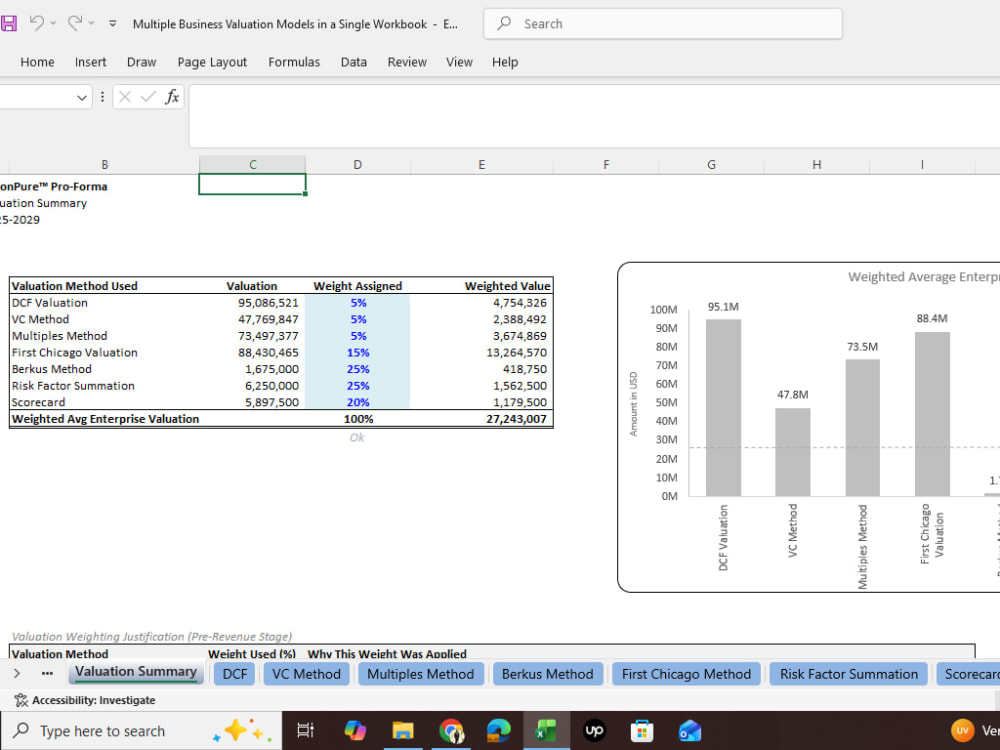
Task: Click the First Chicago weight 15% cell
Action: 358,353
